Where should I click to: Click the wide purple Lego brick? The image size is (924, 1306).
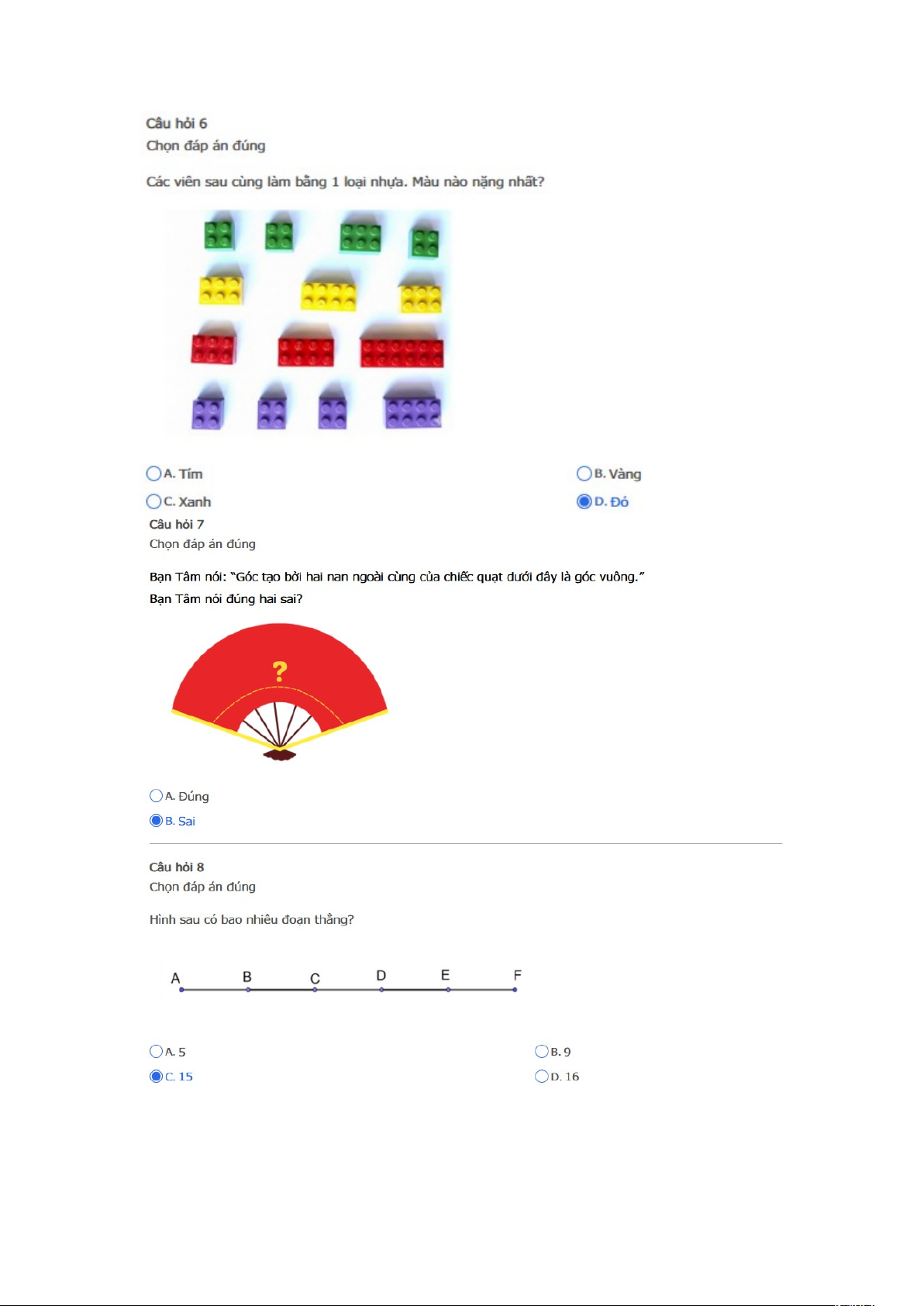pyautogui.click(x=412, y=412)
